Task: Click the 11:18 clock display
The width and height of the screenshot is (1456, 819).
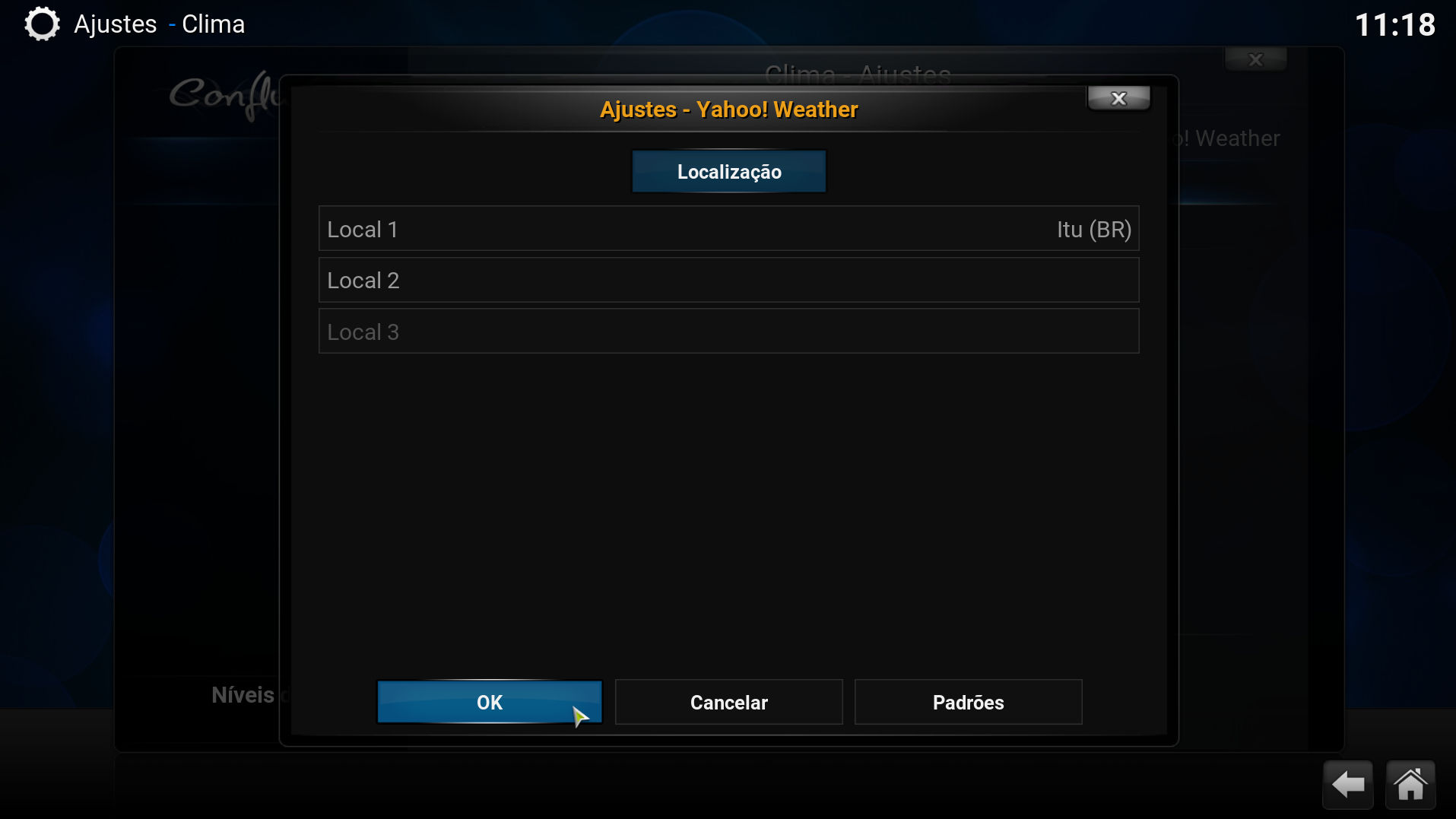Action: 1395,25
